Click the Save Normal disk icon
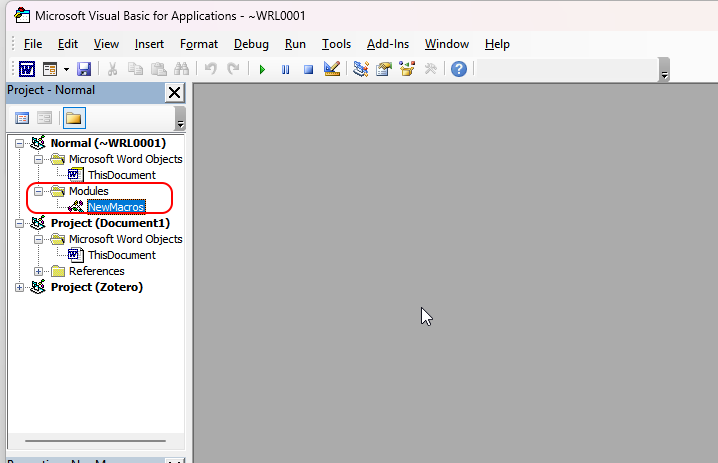 point(84,69)
